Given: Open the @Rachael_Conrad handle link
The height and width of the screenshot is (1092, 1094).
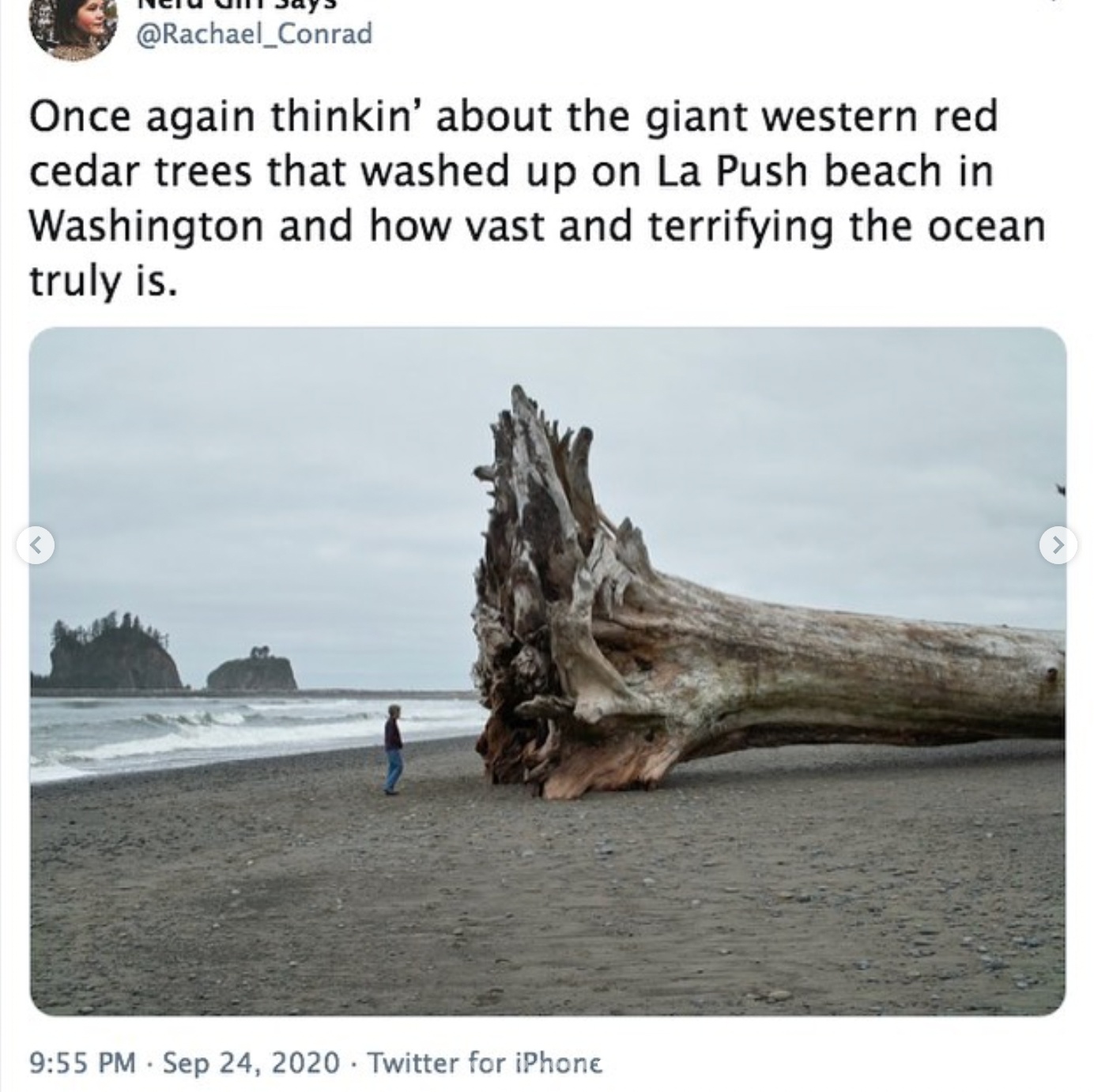Looking at the screenshot, I should (255, 33).
